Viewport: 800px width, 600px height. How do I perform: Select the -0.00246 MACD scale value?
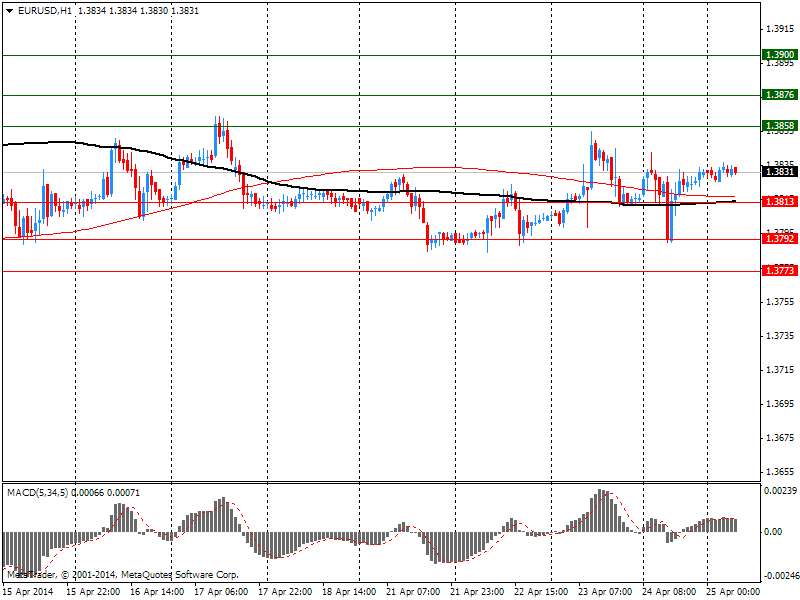[x=780, y=576]
